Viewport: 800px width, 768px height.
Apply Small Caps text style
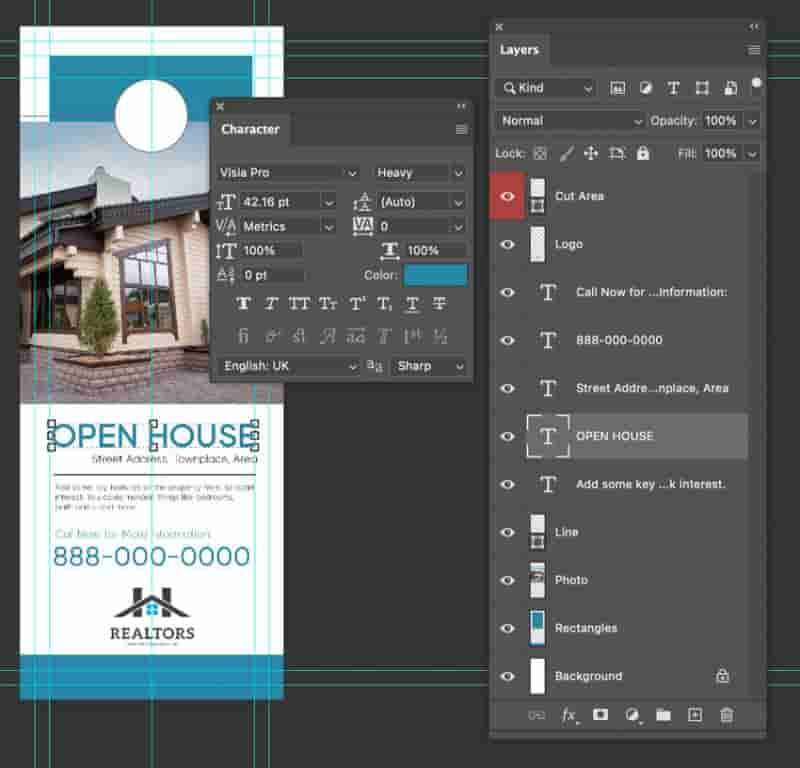[x=328, y=304]
